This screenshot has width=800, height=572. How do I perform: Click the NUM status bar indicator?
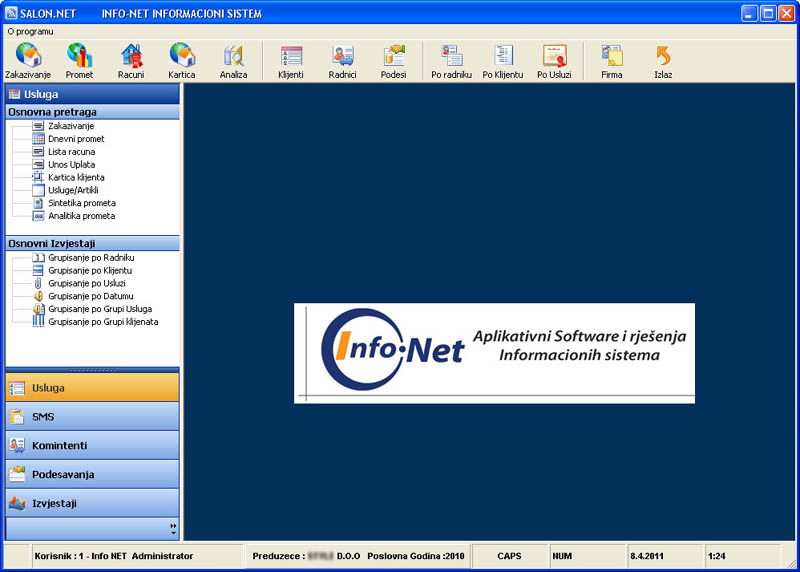[x=562, y=556]
